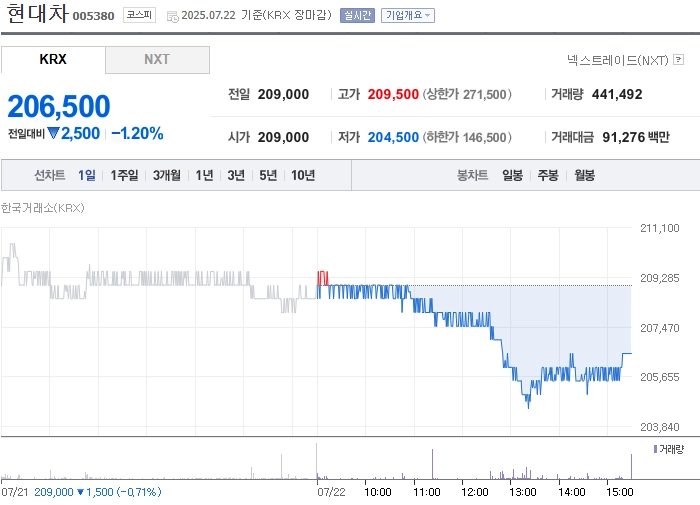Click the 거래량 value 441,492
Image resolution: width=700 pixels, height=505 pixels.
(x=617, y=94)
